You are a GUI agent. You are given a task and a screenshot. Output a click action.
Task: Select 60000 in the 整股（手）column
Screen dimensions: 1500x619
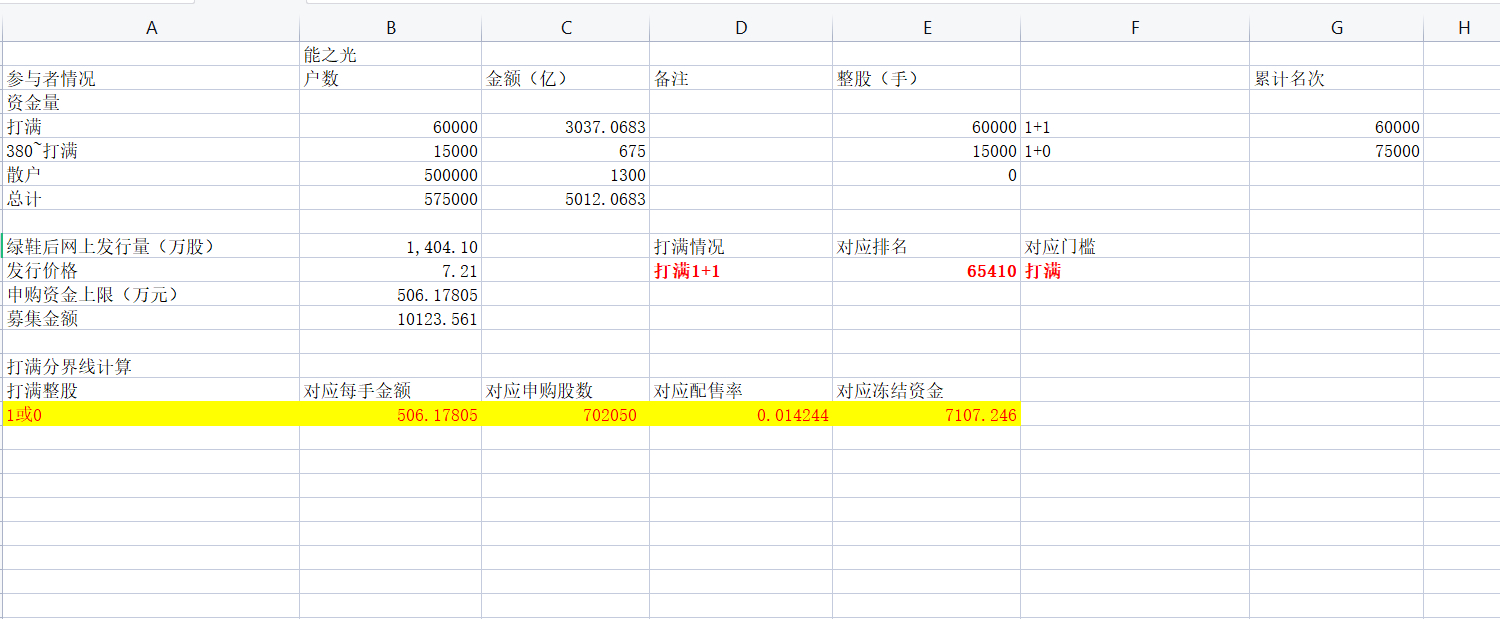[927, 127]
